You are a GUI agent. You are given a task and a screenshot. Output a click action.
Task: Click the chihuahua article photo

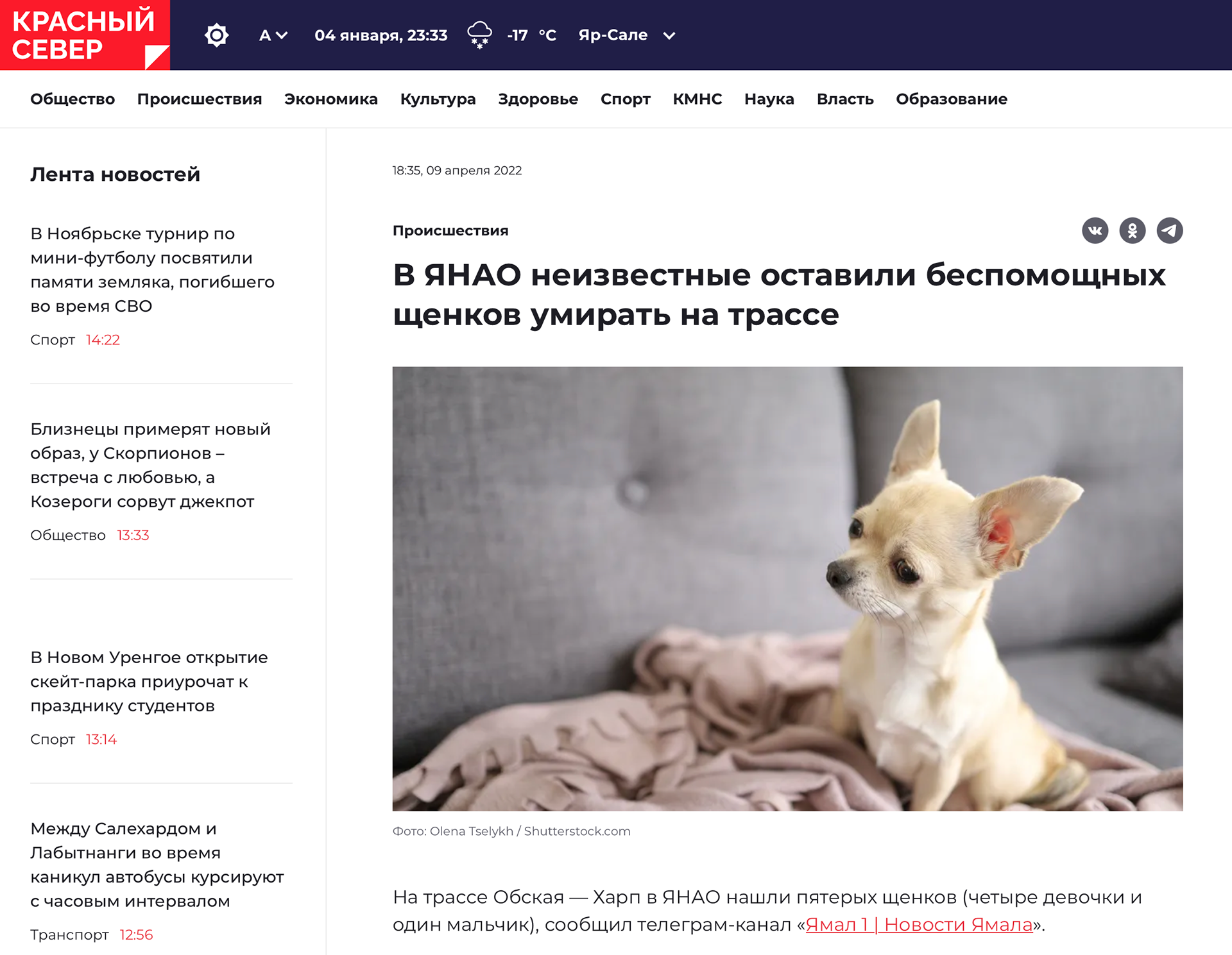tap(787, 589)
